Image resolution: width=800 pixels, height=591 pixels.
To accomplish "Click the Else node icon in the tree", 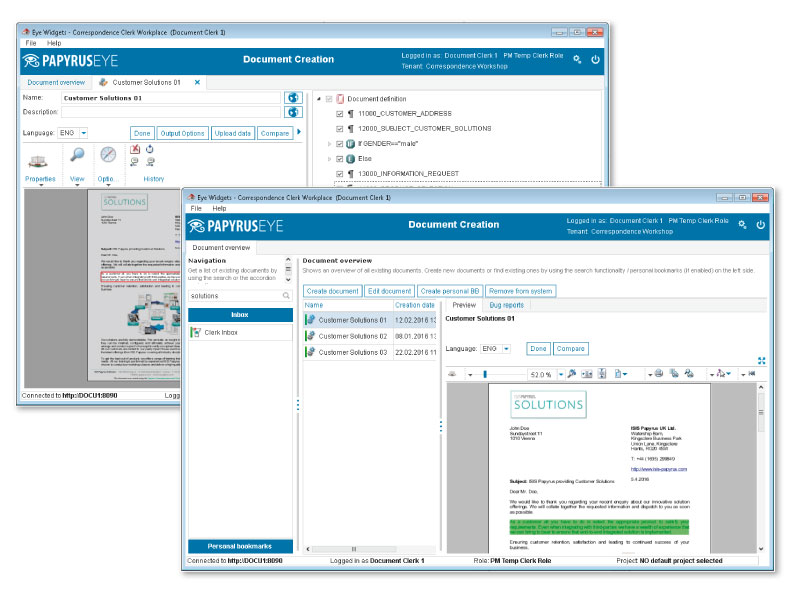I will tap(350, 159).
